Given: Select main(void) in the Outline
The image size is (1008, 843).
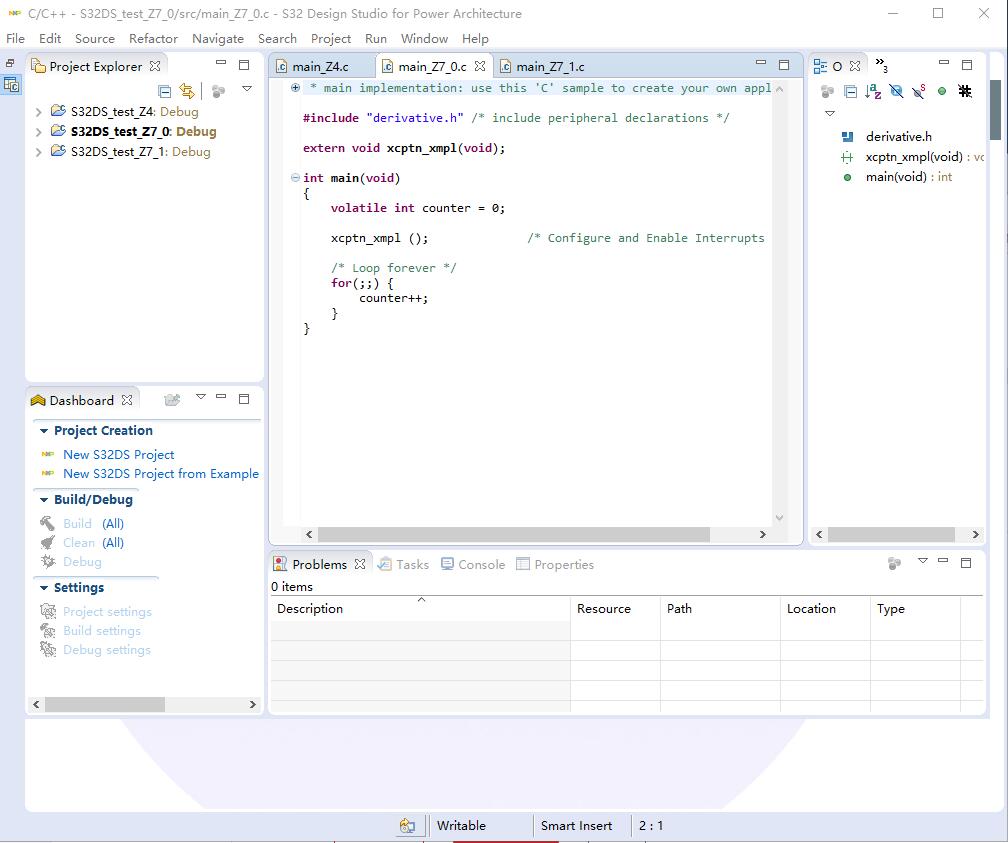Looking at the screenshot, I should 897,177.
